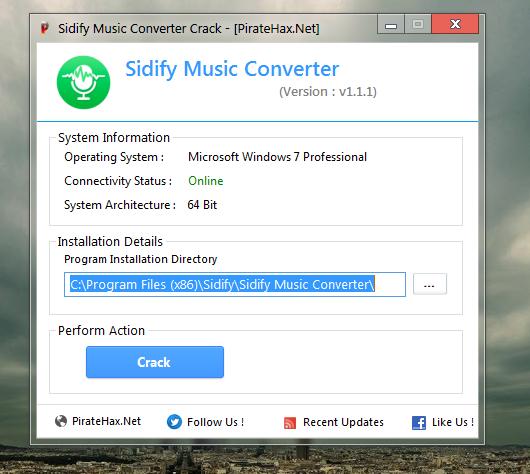Click the green Online connectivity status text
Screen dimensions: 530x474
(x=206, y=181)
